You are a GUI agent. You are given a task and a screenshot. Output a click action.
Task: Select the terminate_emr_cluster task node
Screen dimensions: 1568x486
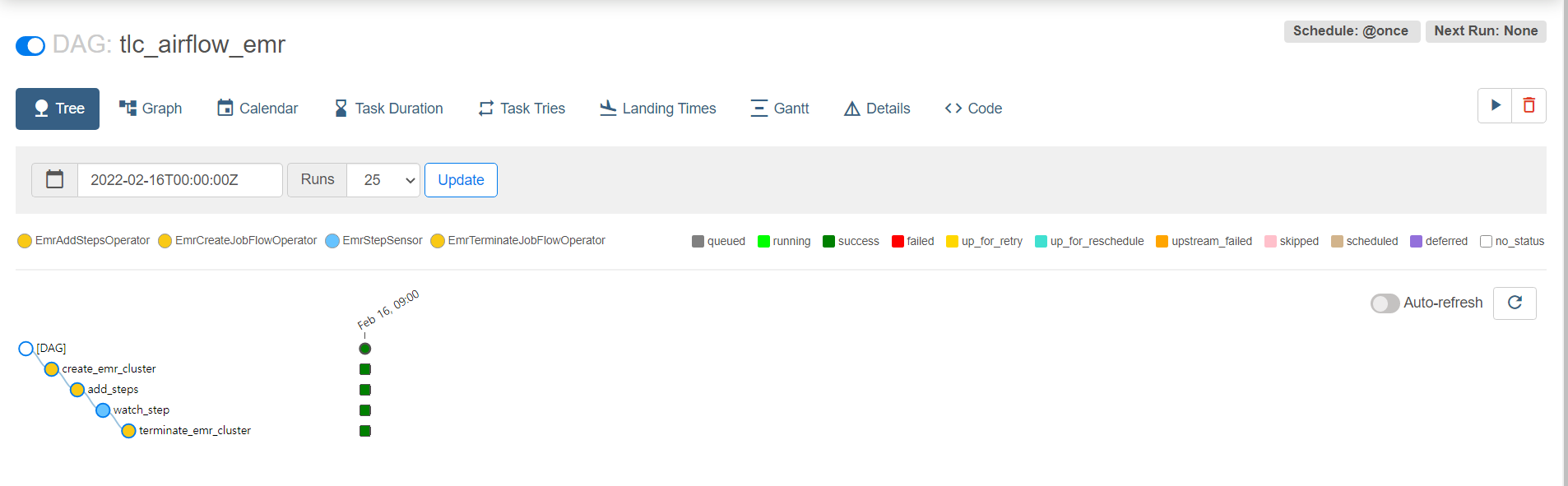coord(128,431)
